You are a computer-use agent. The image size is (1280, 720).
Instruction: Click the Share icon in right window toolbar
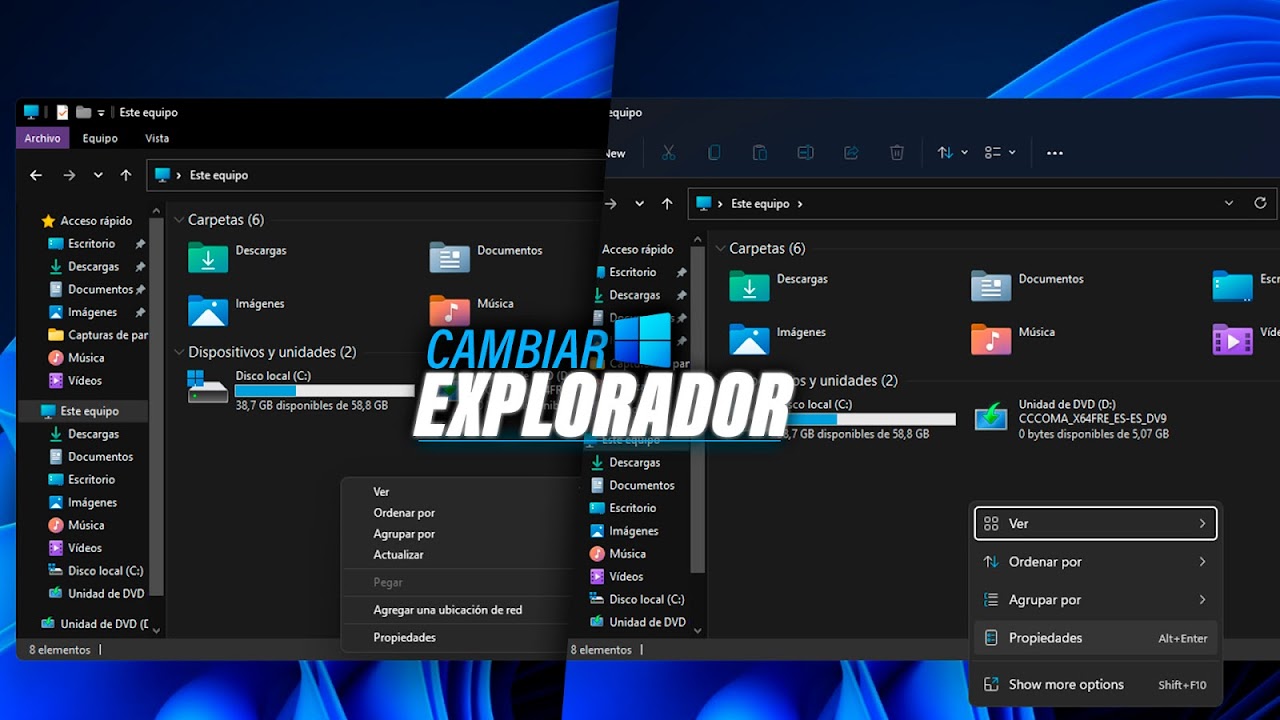[x=851, y=153]
